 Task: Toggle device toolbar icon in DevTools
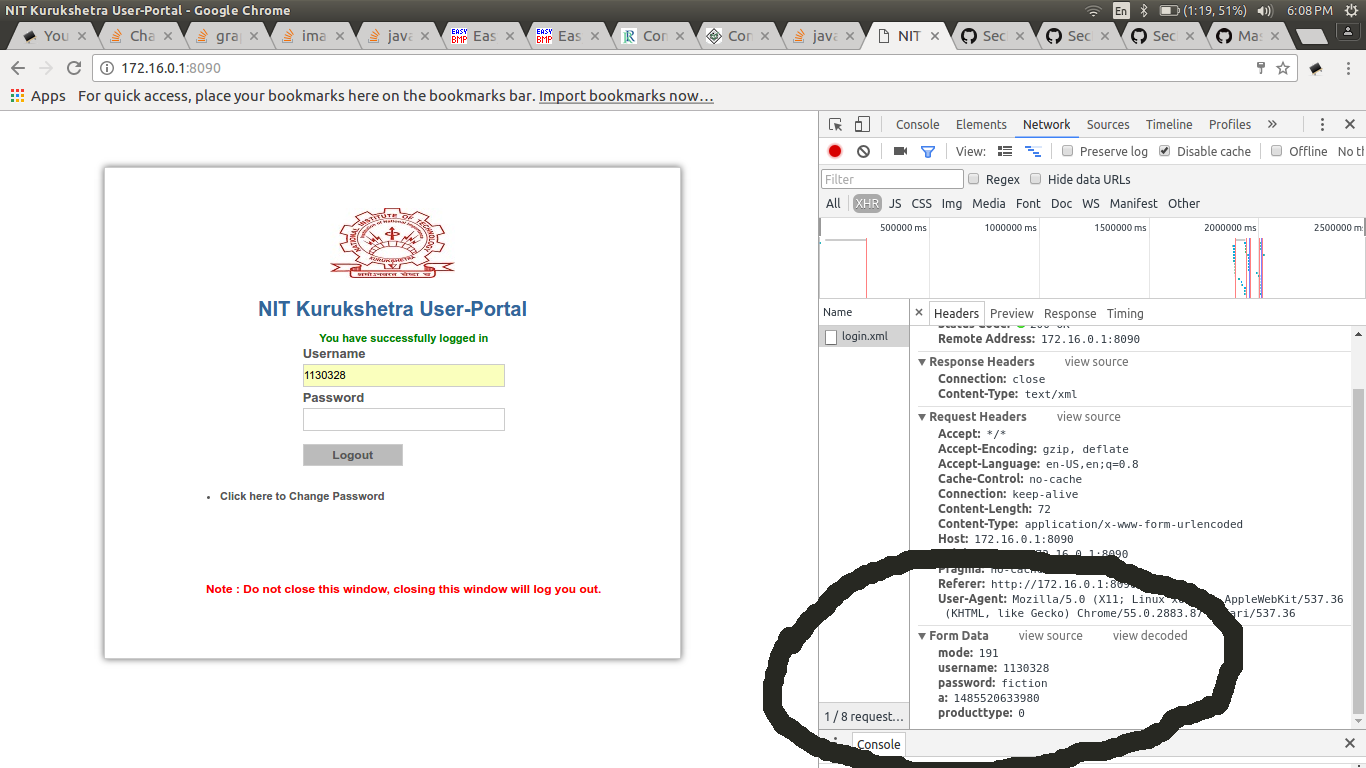862,125
